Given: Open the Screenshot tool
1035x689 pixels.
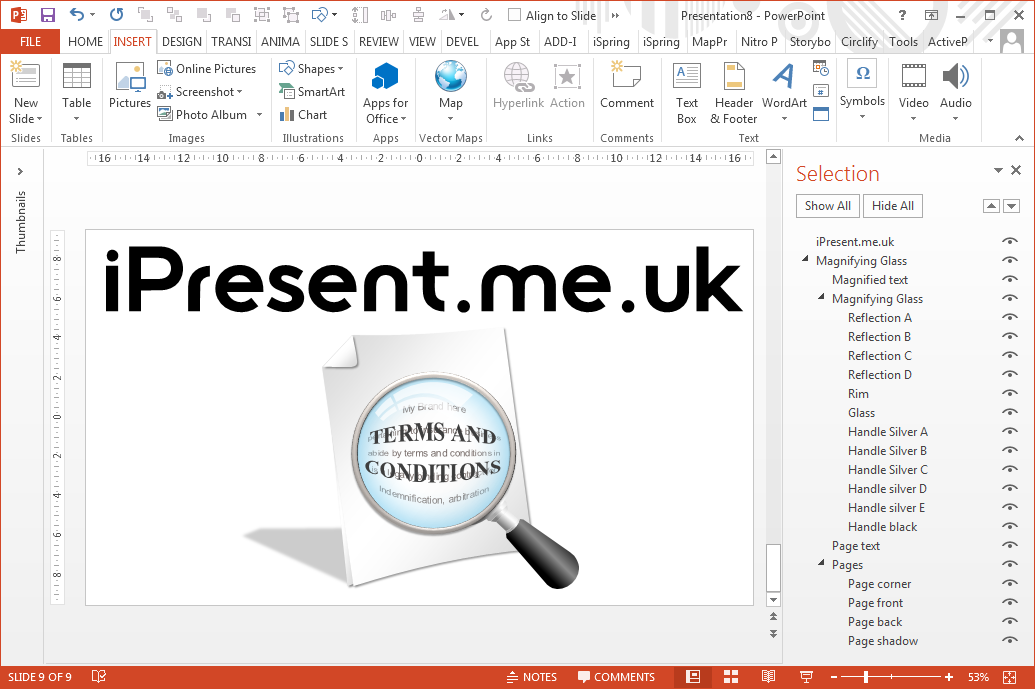Looking at the screenshot, I should [x=201, y=92].
